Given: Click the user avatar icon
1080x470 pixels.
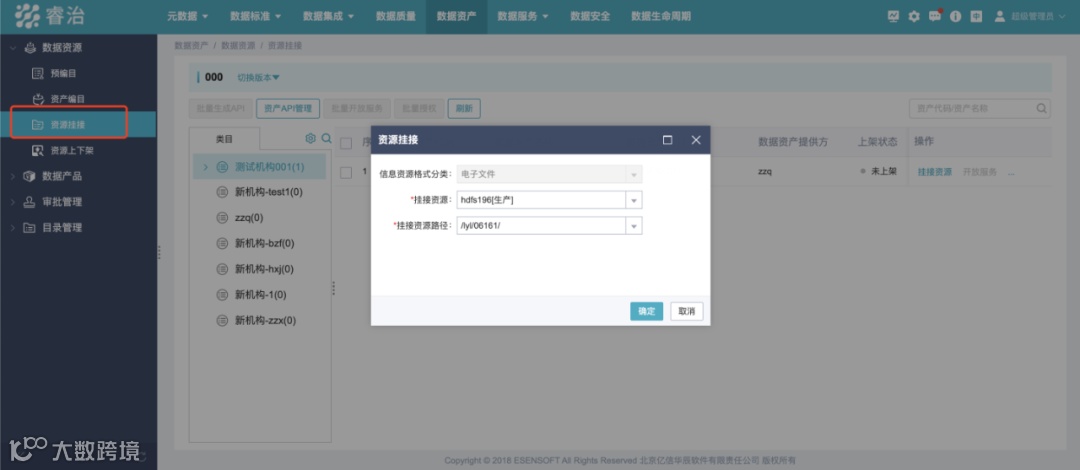Looking at the screenshot, I should point(999,16).
